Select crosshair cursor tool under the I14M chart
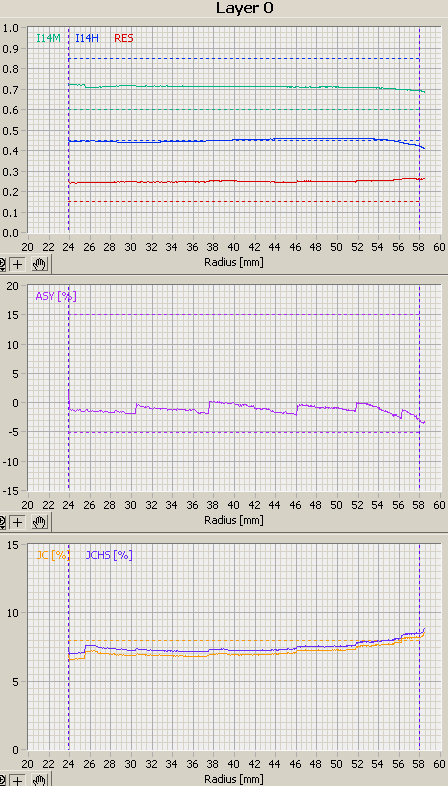The height and width of the screenshot is (786, 448). coord(18,264)
